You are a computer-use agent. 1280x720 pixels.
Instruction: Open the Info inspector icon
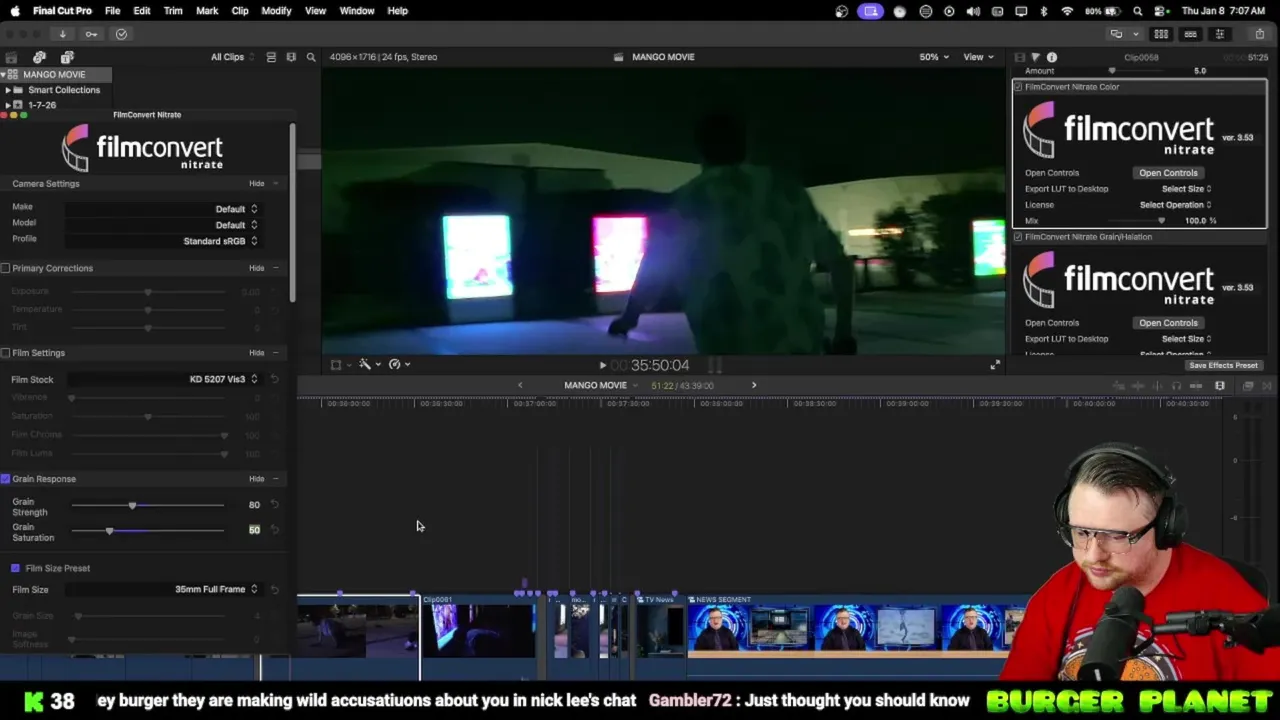pyautogui.click(x=1052, y=57)
